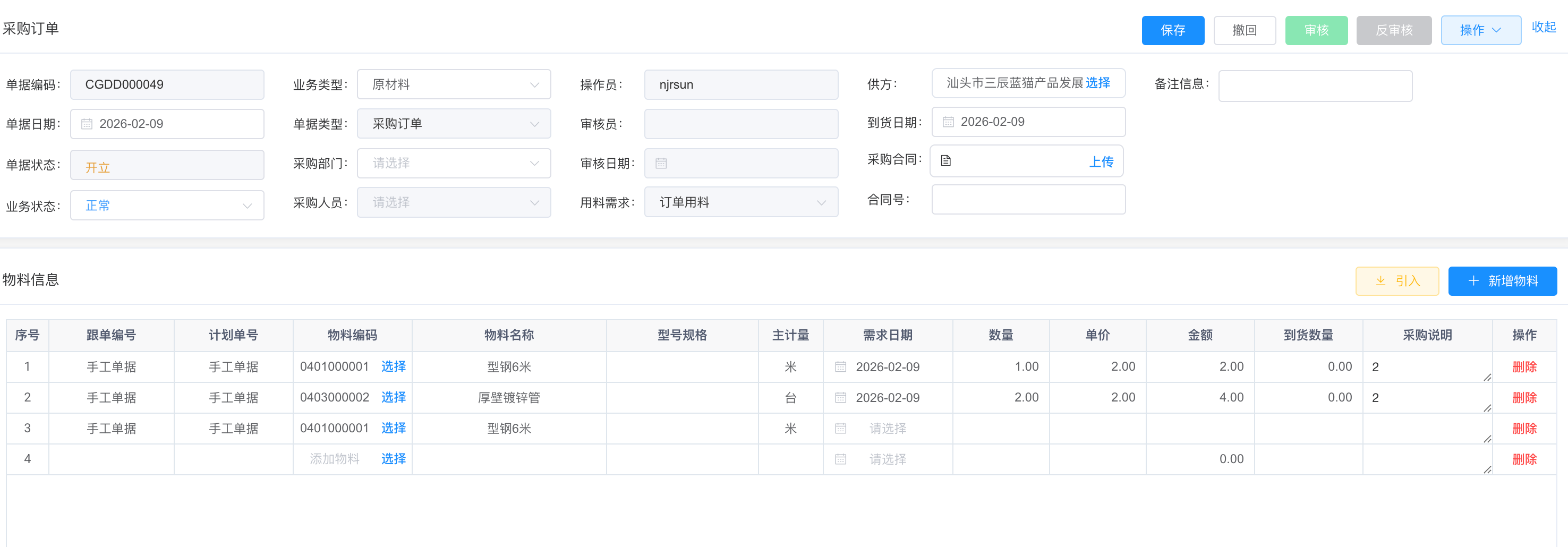Click calendar icon in row 3 需求日期
Image resolution: width=1568 pixels, height=547 pixels.
841,429
